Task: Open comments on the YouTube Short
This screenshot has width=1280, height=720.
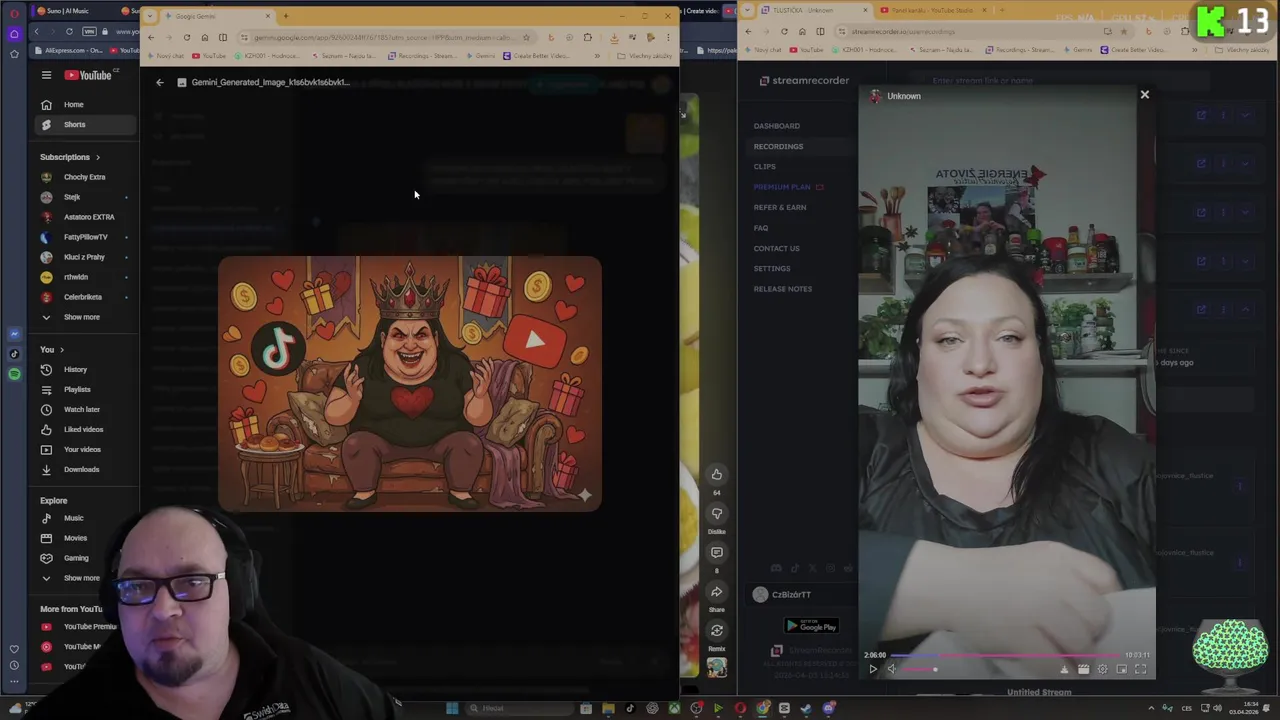Action: 716,552
